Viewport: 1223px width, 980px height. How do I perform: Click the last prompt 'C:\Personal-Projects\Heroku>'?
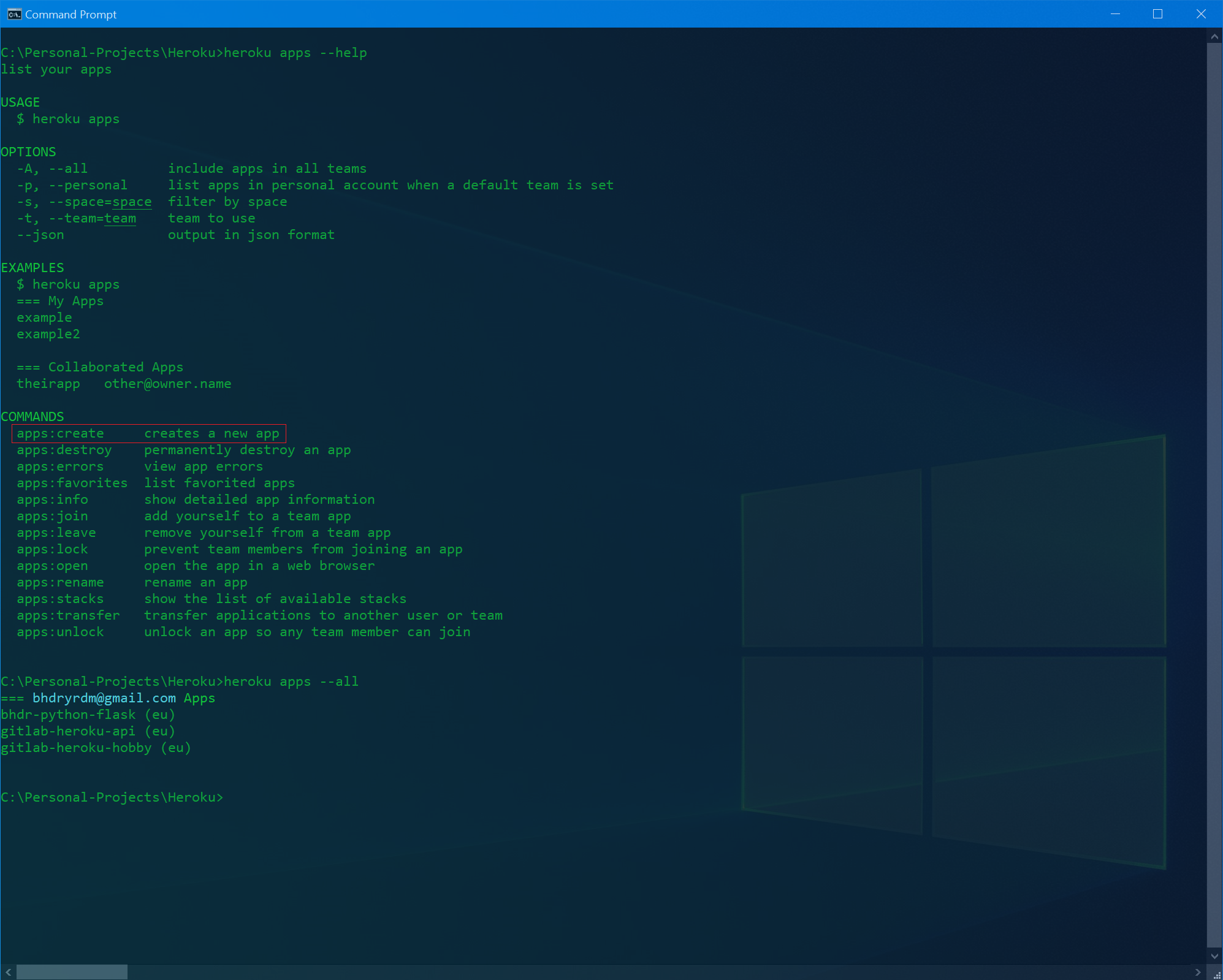coord(112,797)
